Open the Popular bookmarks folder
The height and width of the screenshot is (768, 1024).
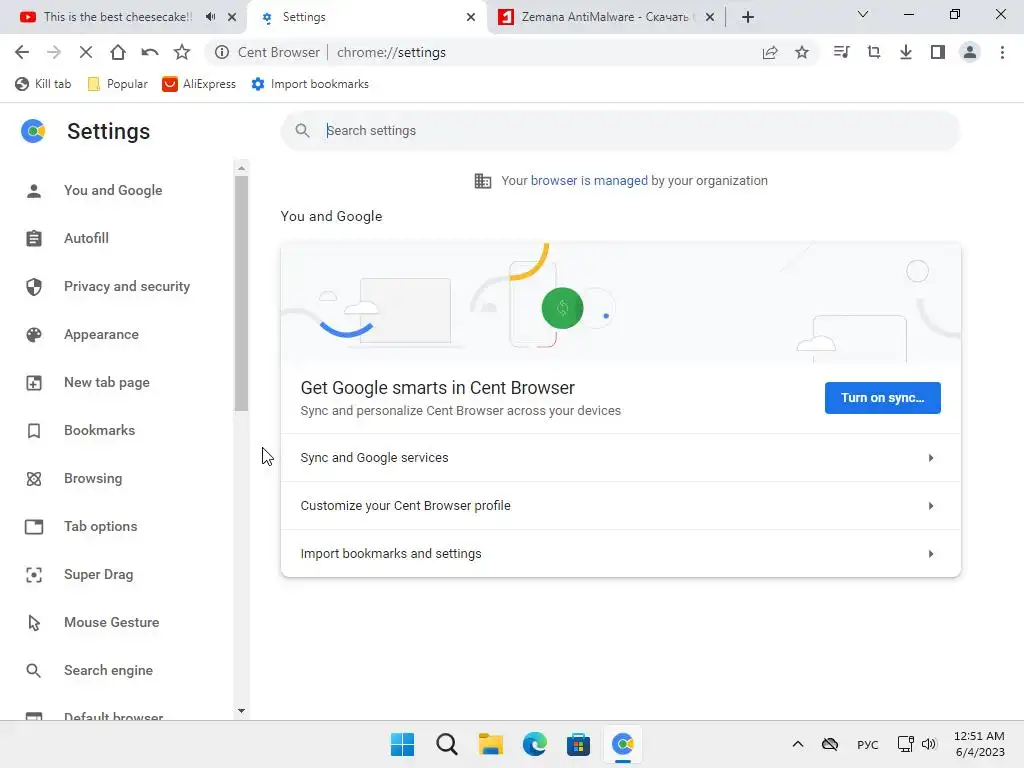118,84
